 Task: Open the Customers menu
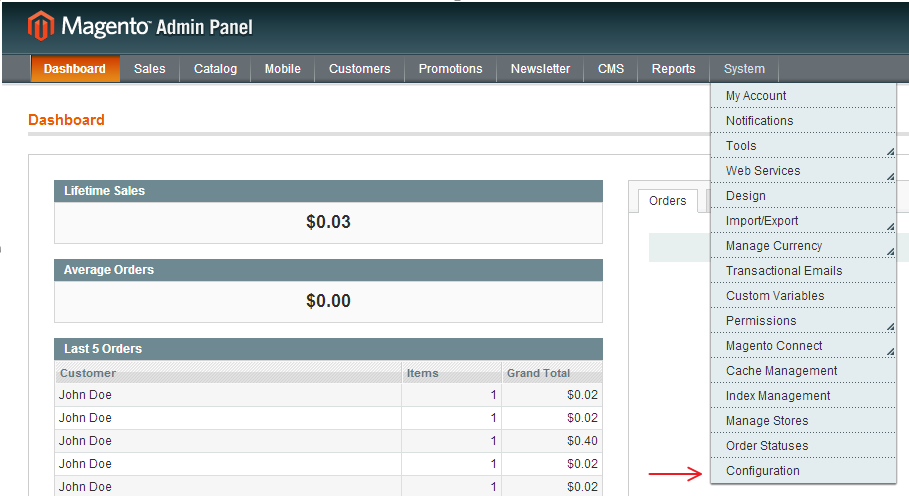tap(359, 68)
